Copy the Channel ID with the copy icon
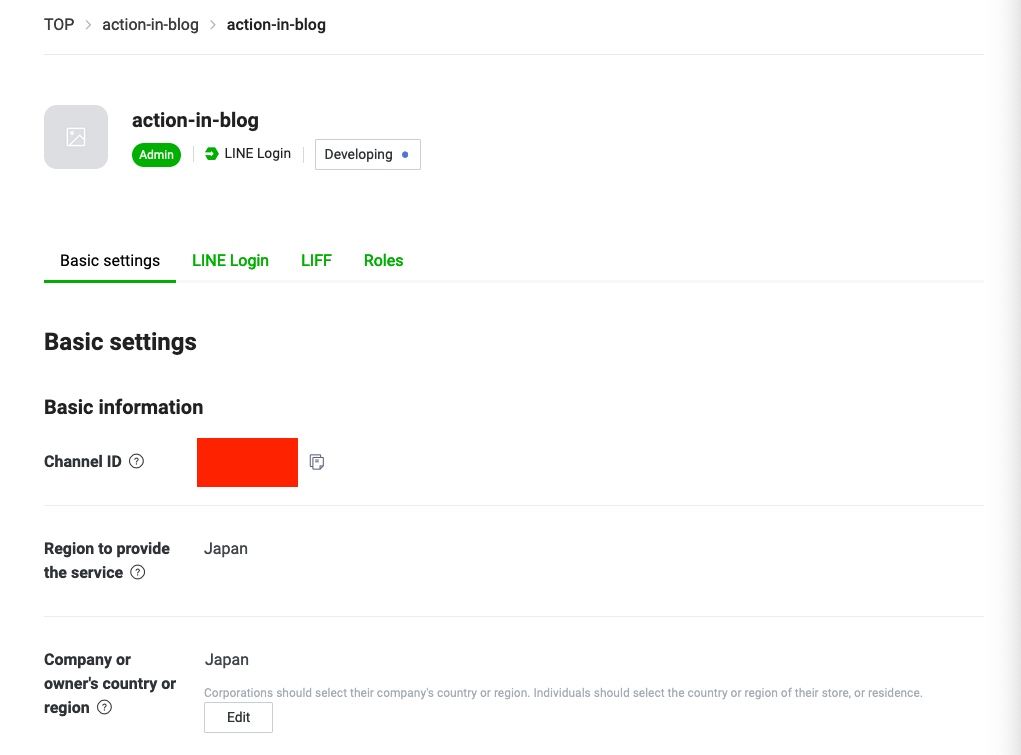 coord(316,462)
